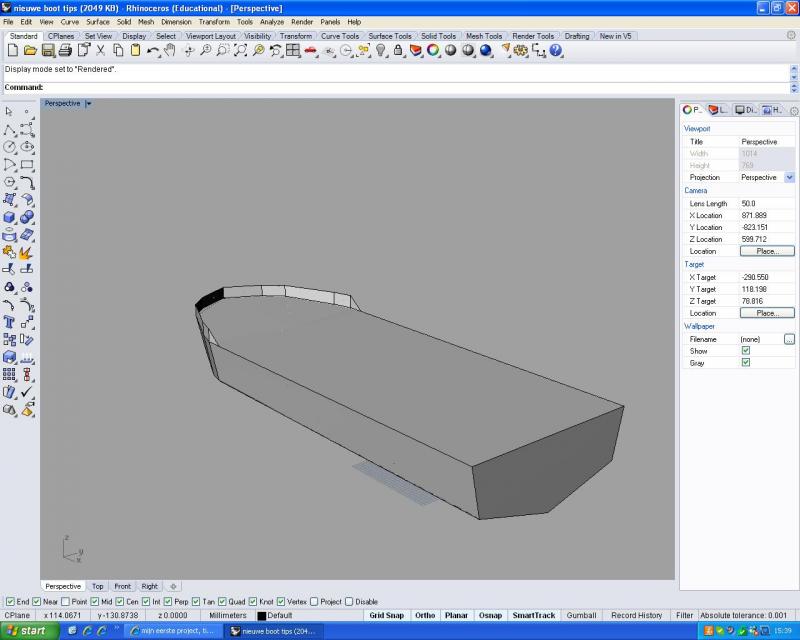This screenshot has height=640, width=800.
Task: Switch to the Curve Tools toolbar tab
Action: 340,36
